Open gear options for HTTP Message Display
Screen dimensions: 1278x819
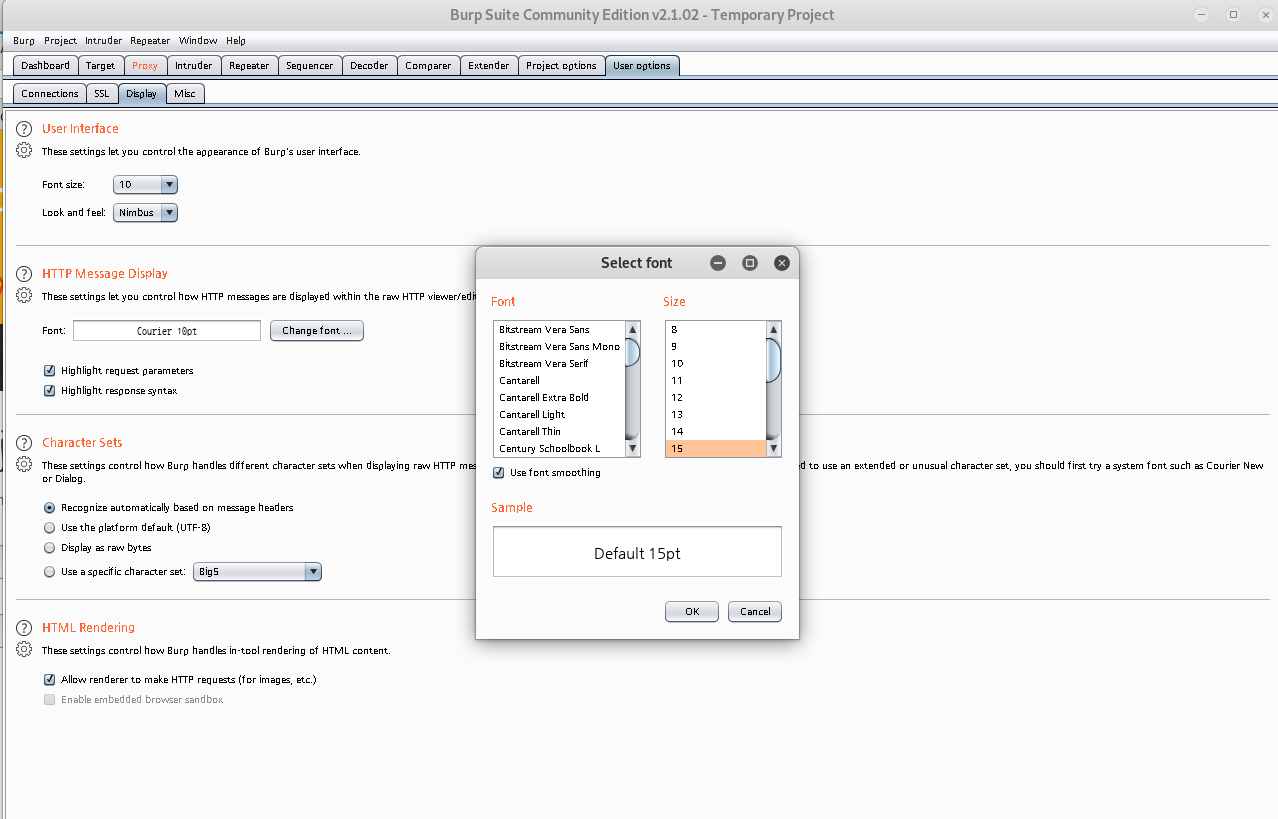click(24, 295)
